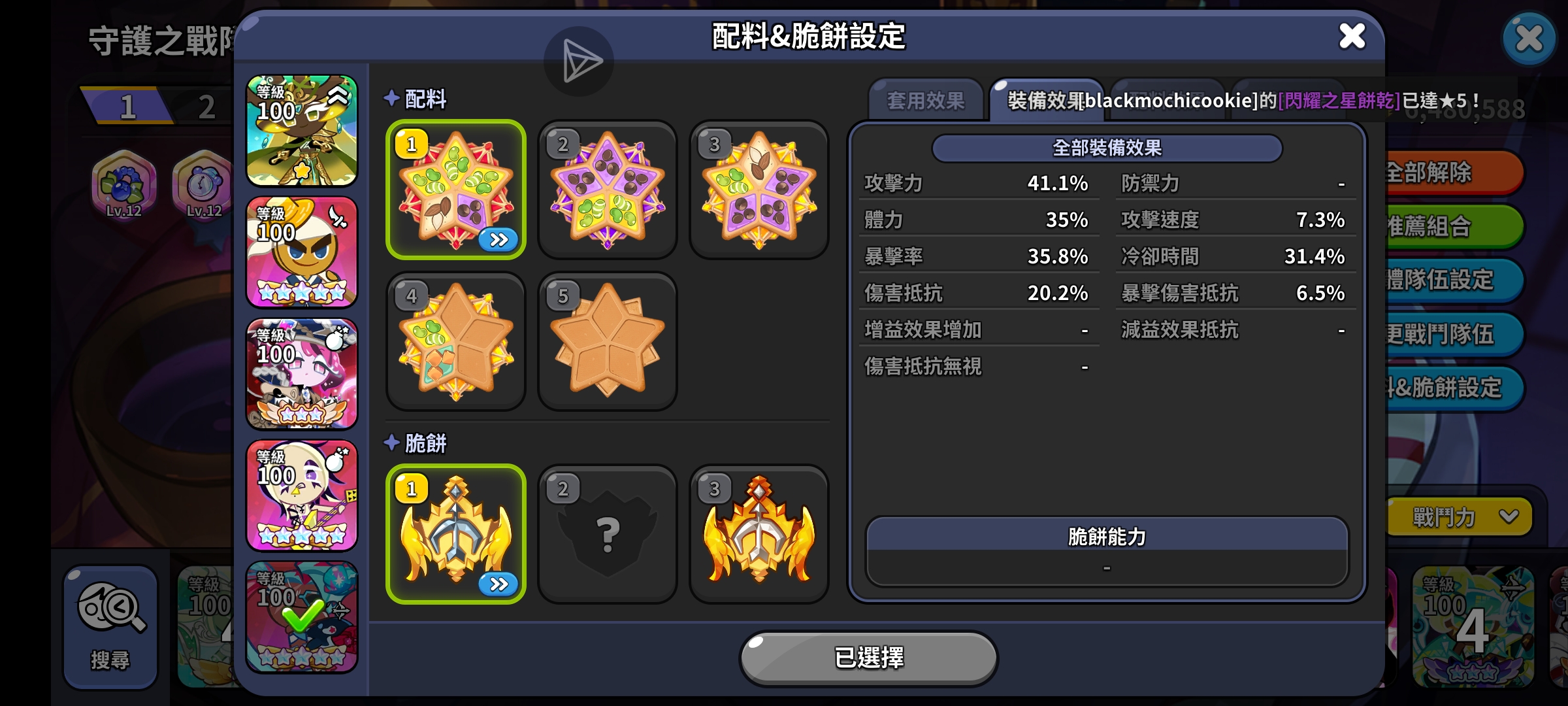Image resolution: width=1568 pixels, height=706 pixels.
Task: Select the checkmarked cookie portrait
Action: click(302, 617)
